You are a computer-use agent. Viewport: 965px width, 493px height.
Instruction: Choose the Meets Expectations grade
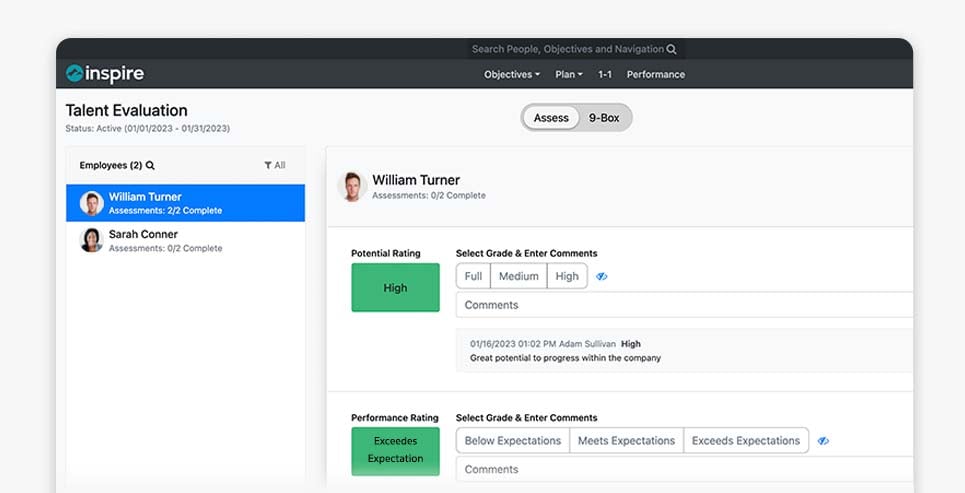click(627, 441)
